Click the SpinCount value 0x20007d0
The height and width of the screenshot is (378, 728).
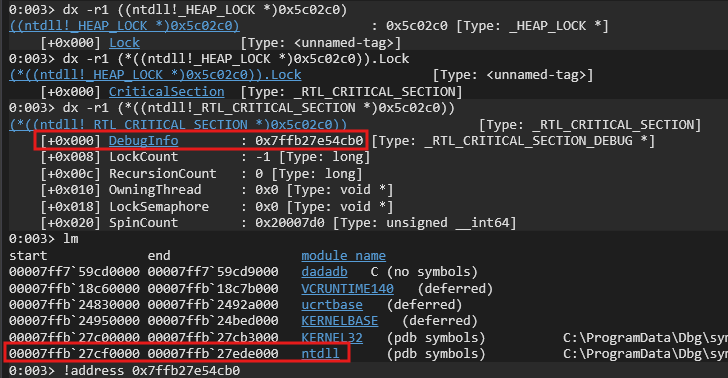(x=290, y=223)
